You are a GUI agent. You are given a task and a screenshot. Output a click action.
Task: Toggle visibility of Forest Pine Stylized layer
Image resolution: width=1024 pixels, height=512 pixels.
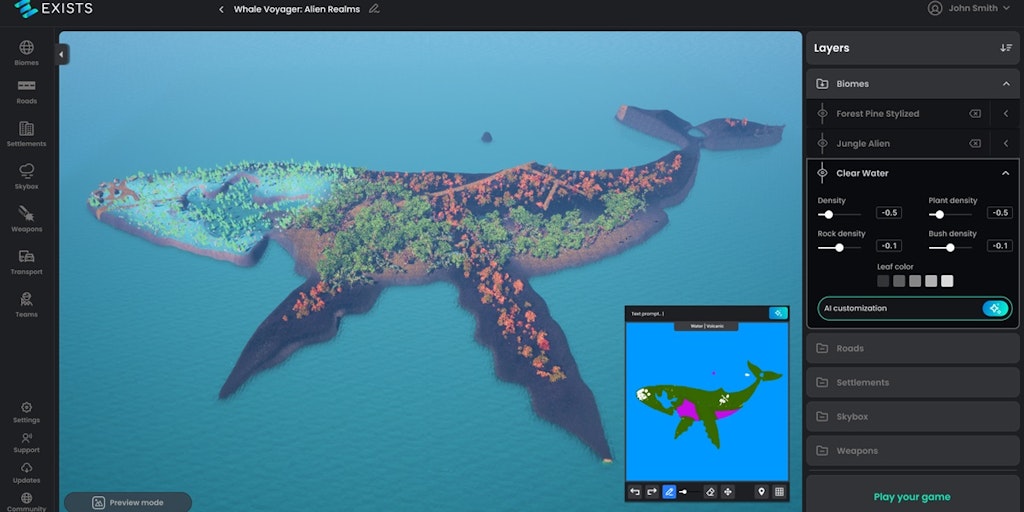point(822,114)
